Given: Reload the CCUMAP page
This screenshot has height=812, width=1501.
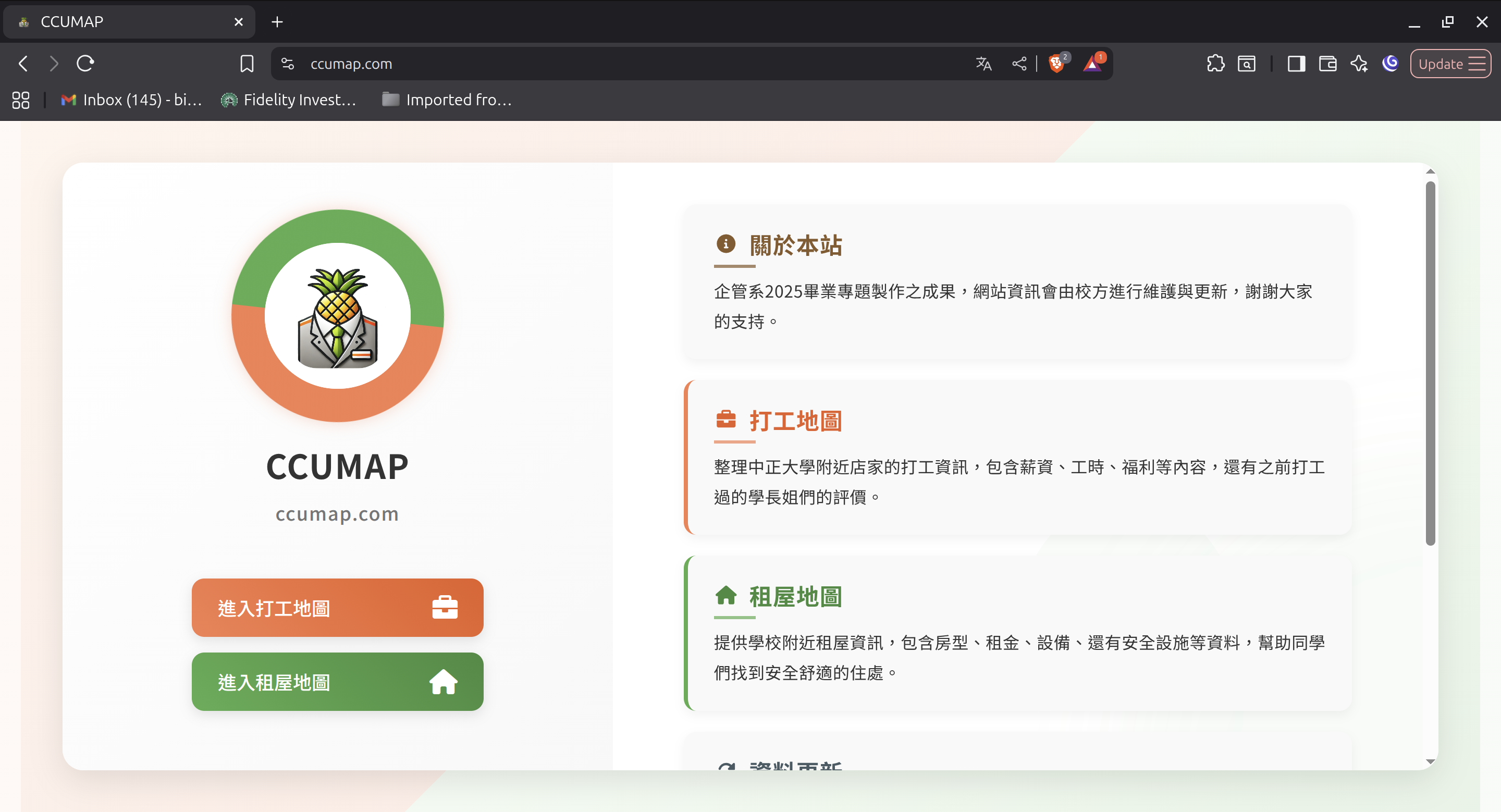Looking at the screenshot, I should pyautogui.click(x=85, y=64).
